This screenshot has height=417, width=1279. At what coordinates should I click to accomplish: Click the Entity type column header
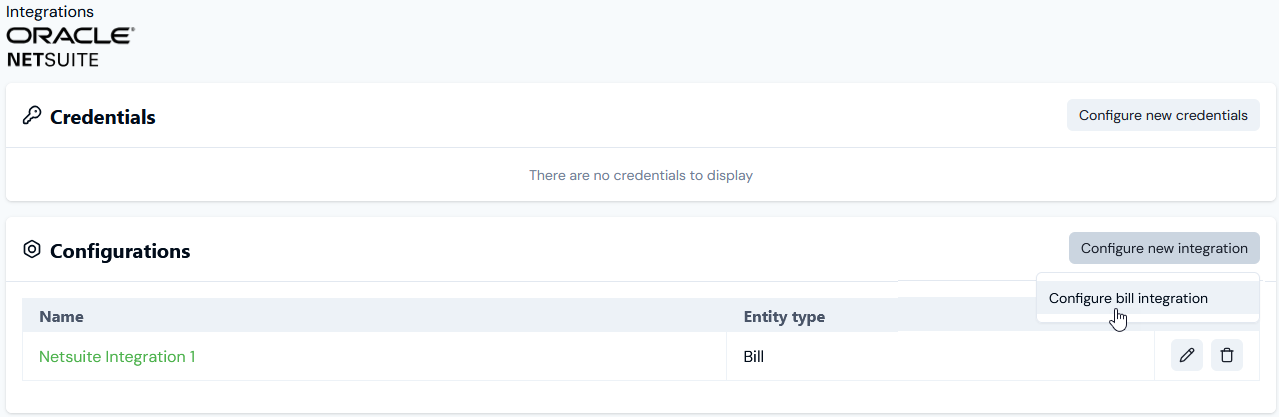(x=784, y=317)
